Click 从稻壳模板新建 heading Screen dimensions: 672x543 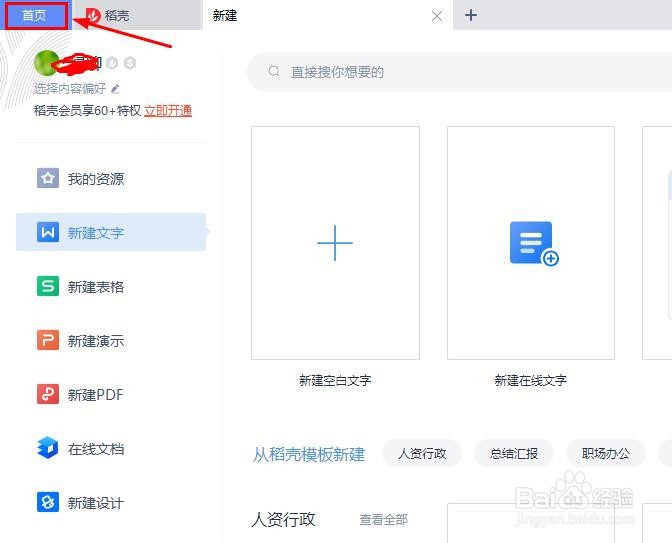pos(309,454)
